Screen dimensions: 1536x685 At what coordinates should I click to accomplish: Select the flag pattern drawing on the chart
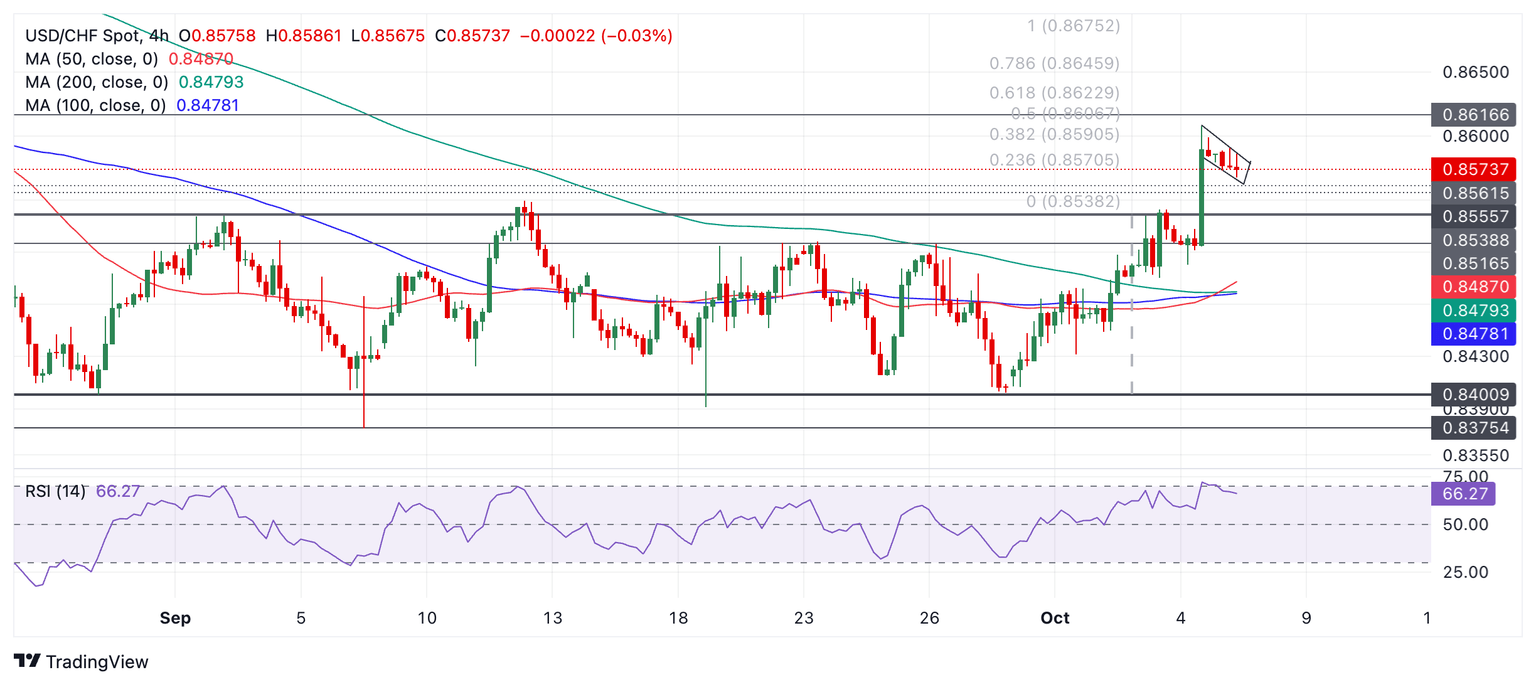click(1225, 153)
